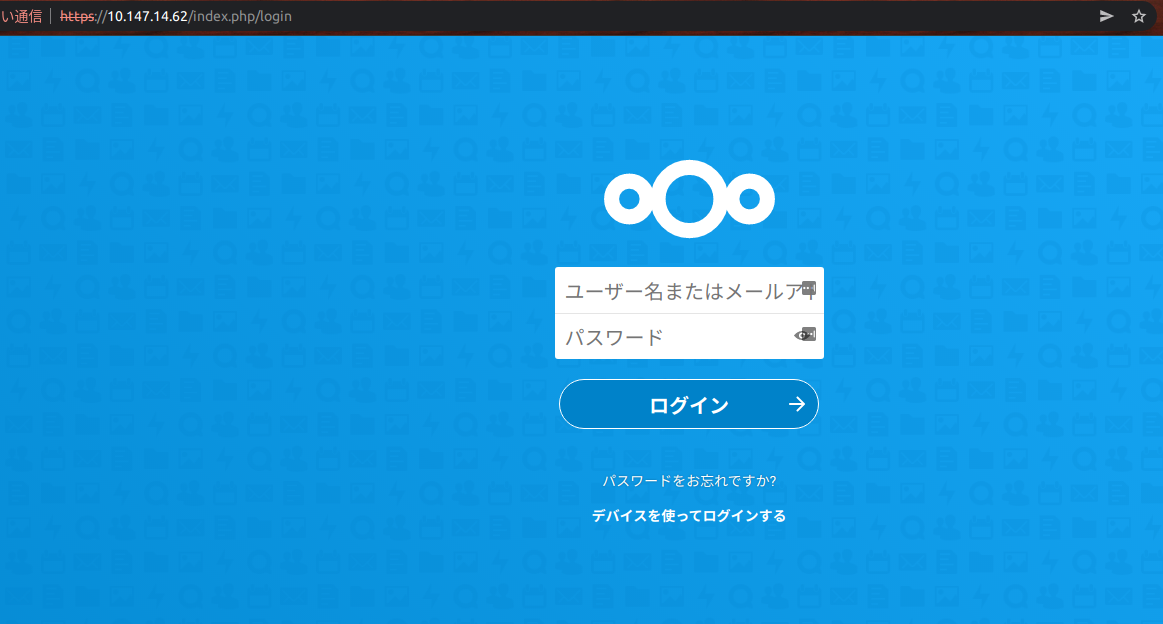Click the send/share page icon
Screen dimensions: 1163x624
coord(1106,16)
